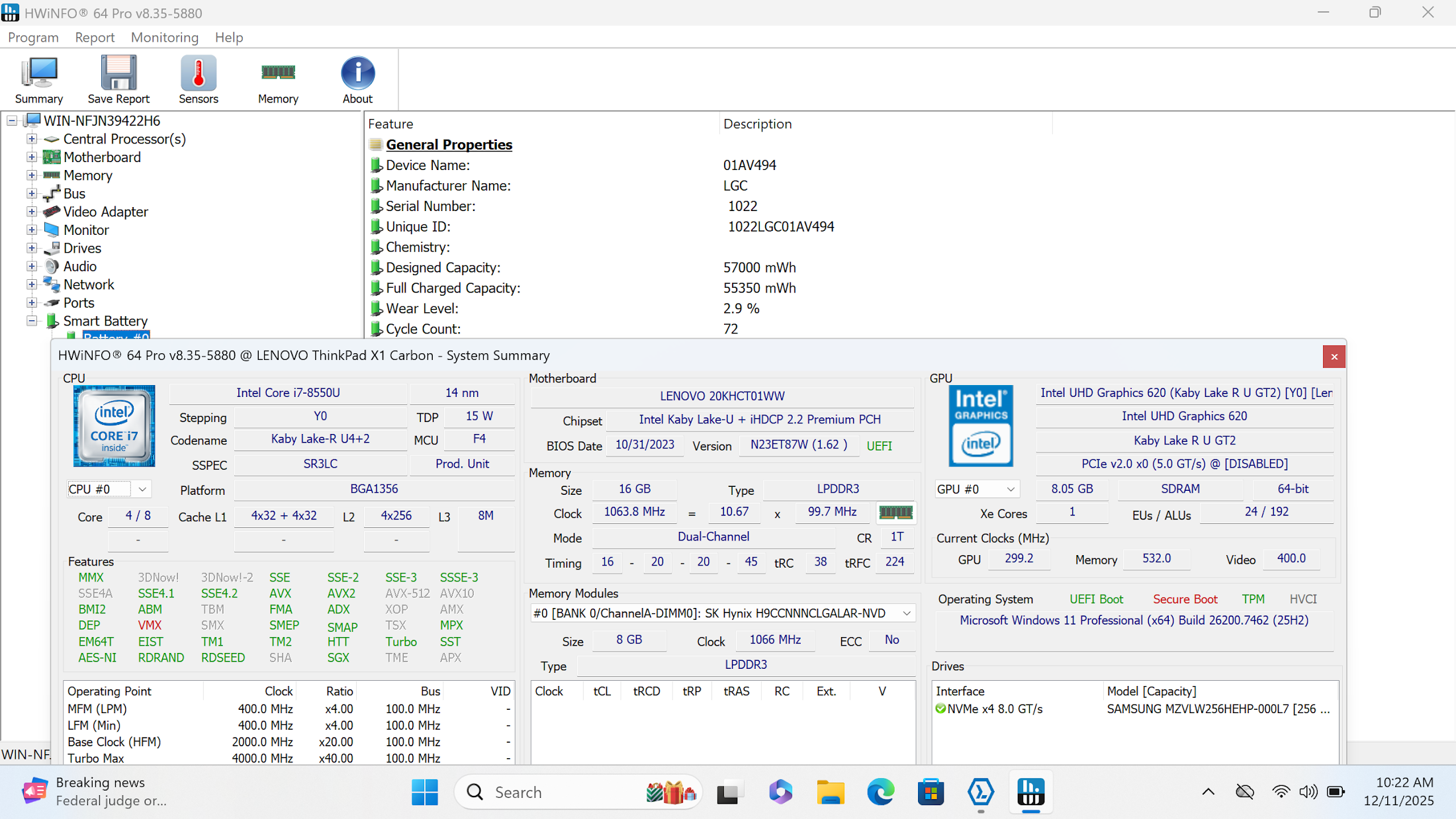The width and height of the screenshot is (1456, 819).
Task: Expand the Central Processor(s) tree node
Action: 32,139
